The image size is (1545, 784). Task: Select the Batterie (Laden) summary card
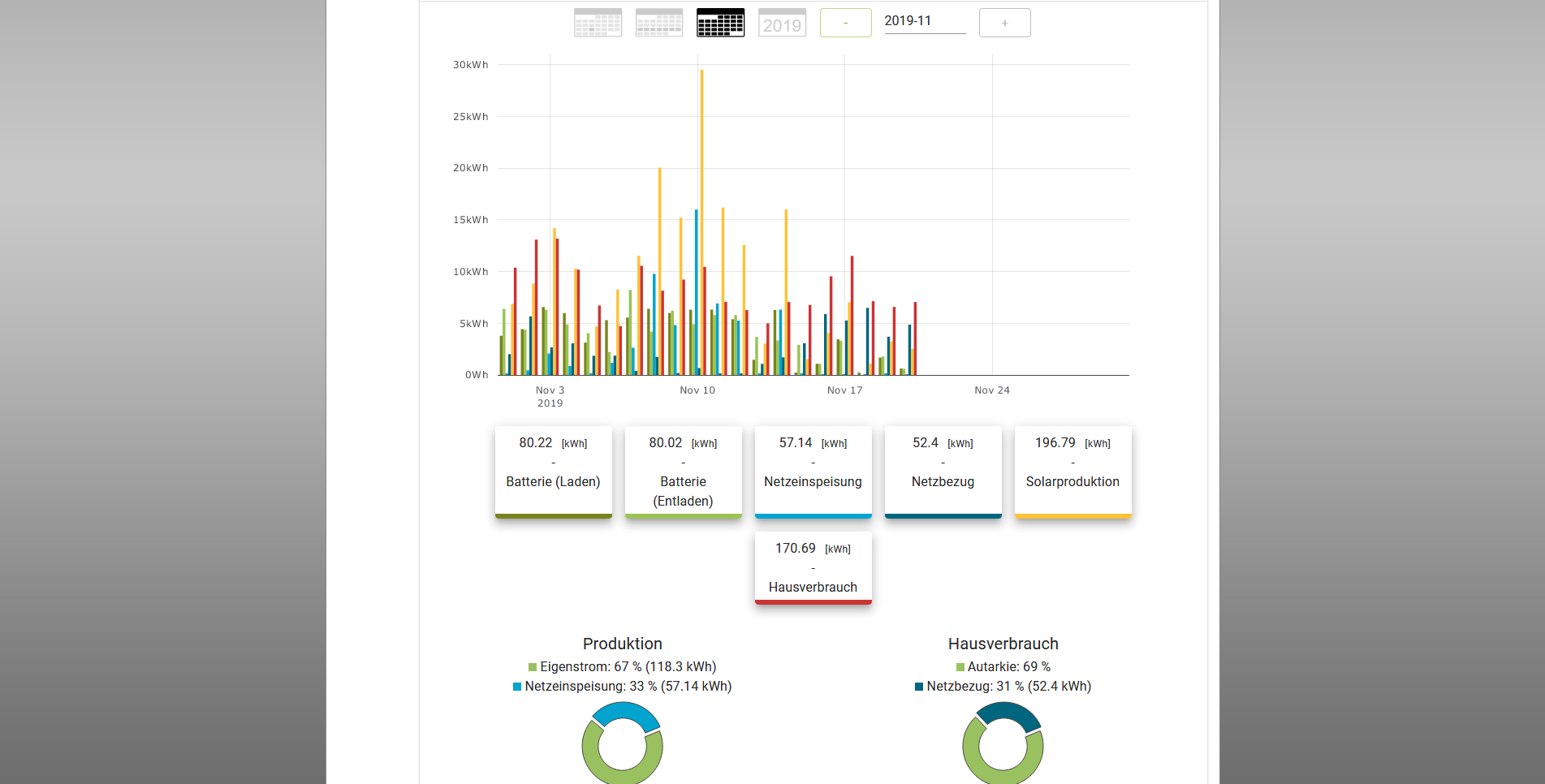click(x=553, y=471)
